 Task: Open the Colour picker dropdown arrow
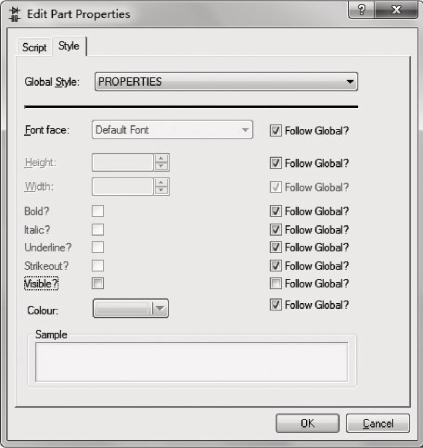(x=160, y=309)
